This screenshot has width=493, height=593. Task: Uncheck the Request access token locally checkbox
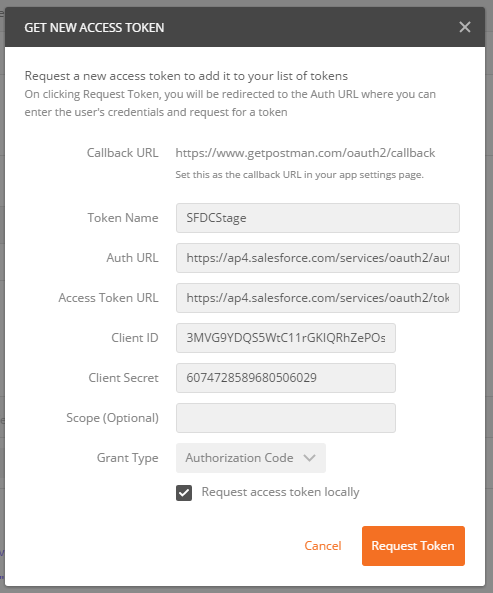point(184,493)
